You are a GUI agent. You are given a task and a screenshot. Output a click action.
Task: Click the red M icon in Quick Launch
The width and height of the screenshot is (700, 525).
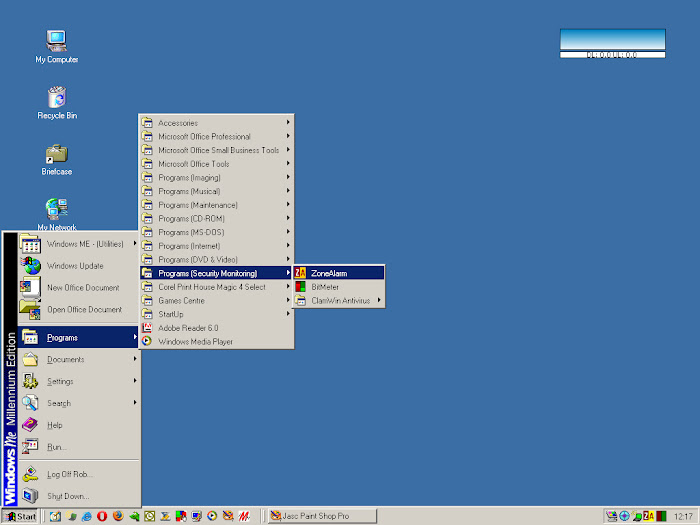(244, 516)
